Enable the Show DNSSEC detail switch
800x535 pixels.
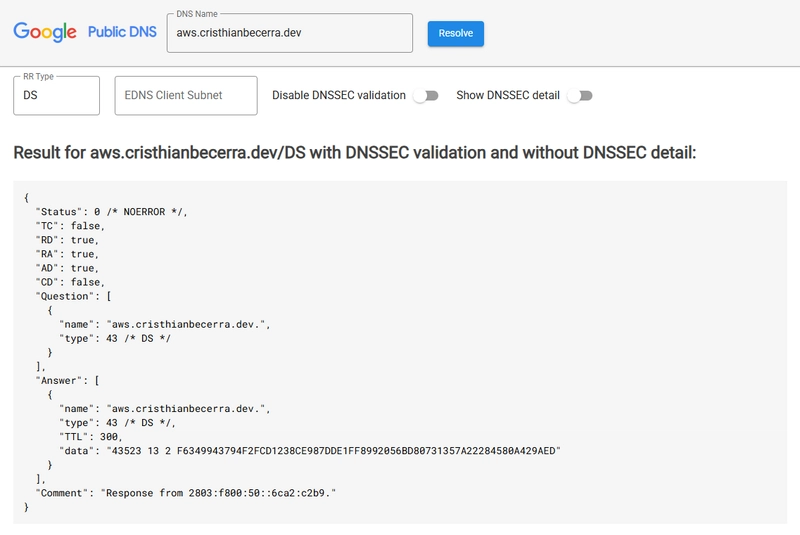[579, 96]
